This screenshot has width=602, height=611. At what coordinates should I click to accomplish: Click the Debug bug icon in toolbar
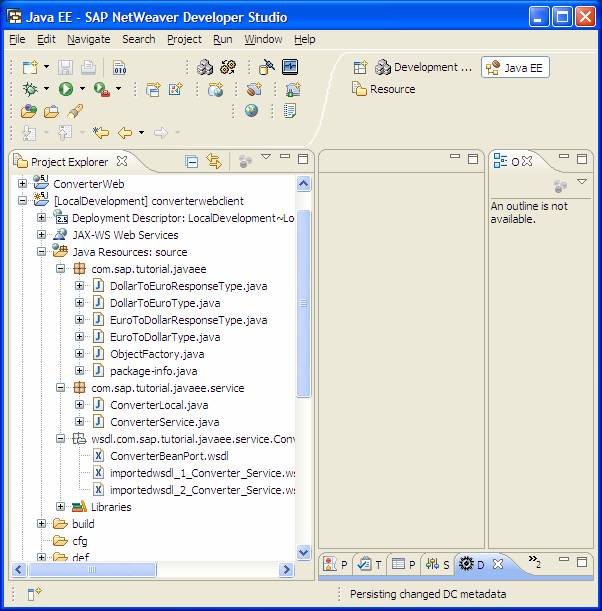(31, 89)
